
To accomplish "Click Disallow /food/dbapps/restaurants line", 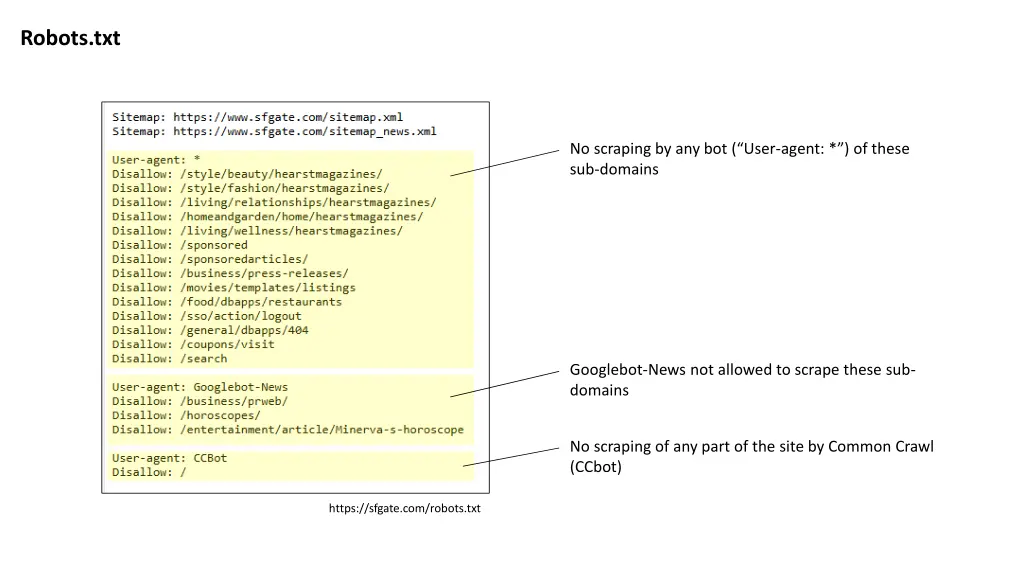I will point(227,302).
